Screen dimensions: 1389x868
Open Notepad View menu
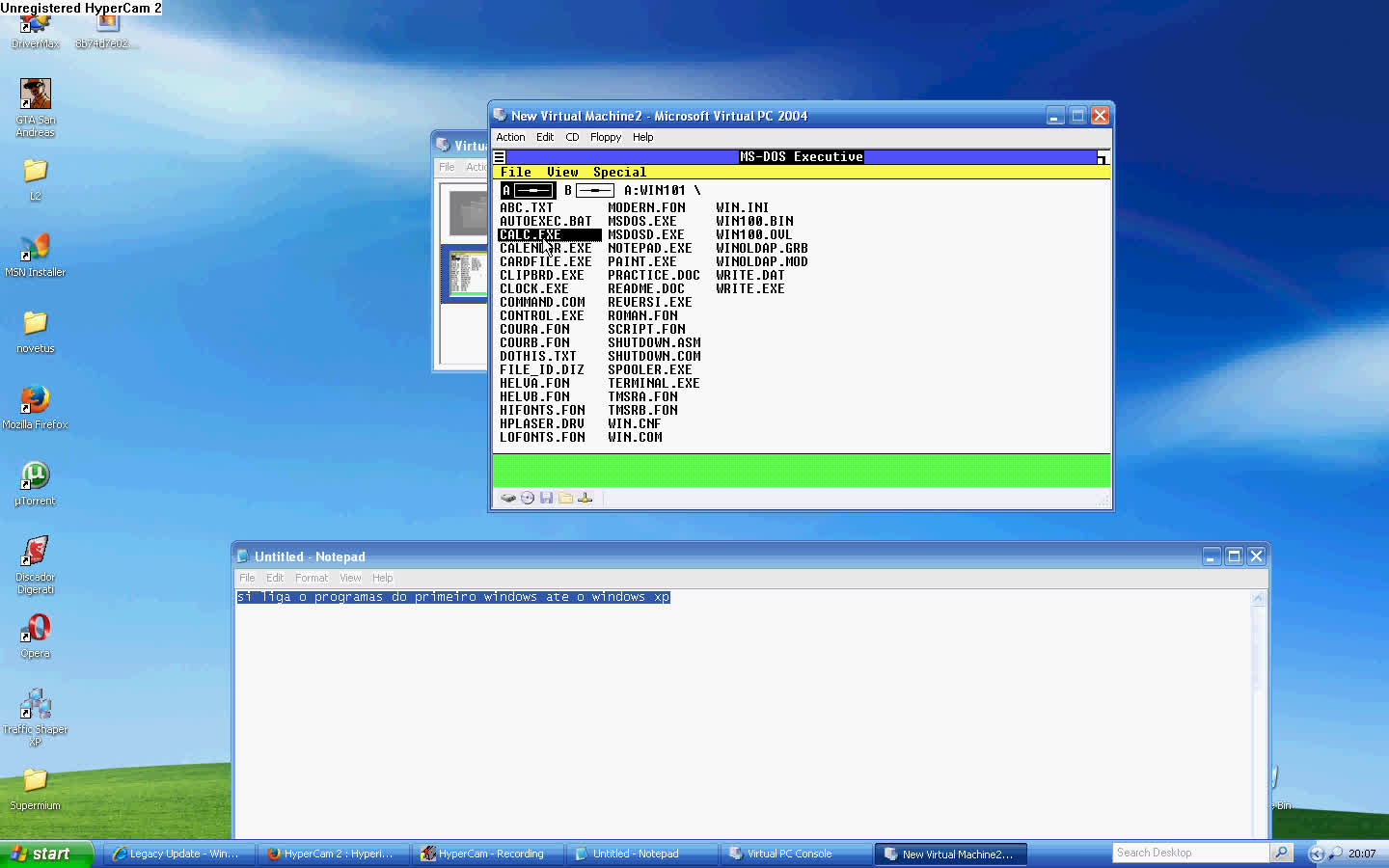pos(350,578)
